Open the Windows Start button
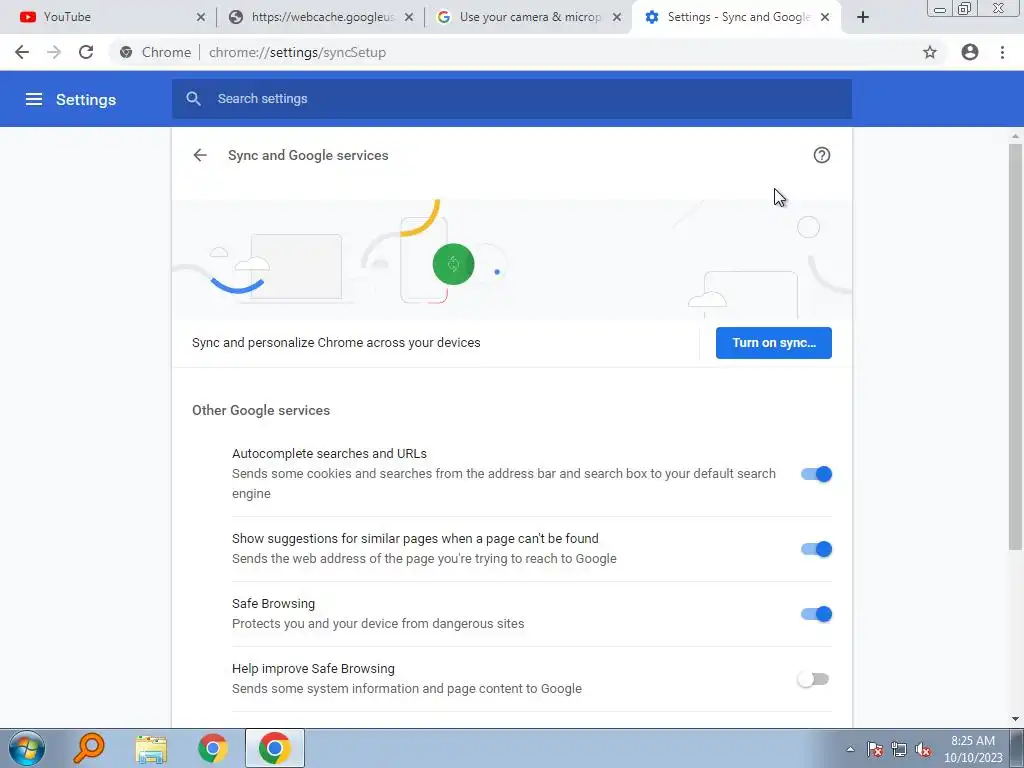Image resolution: width=1024 pixels, height=768 pixels. click(x=27, y=748)
